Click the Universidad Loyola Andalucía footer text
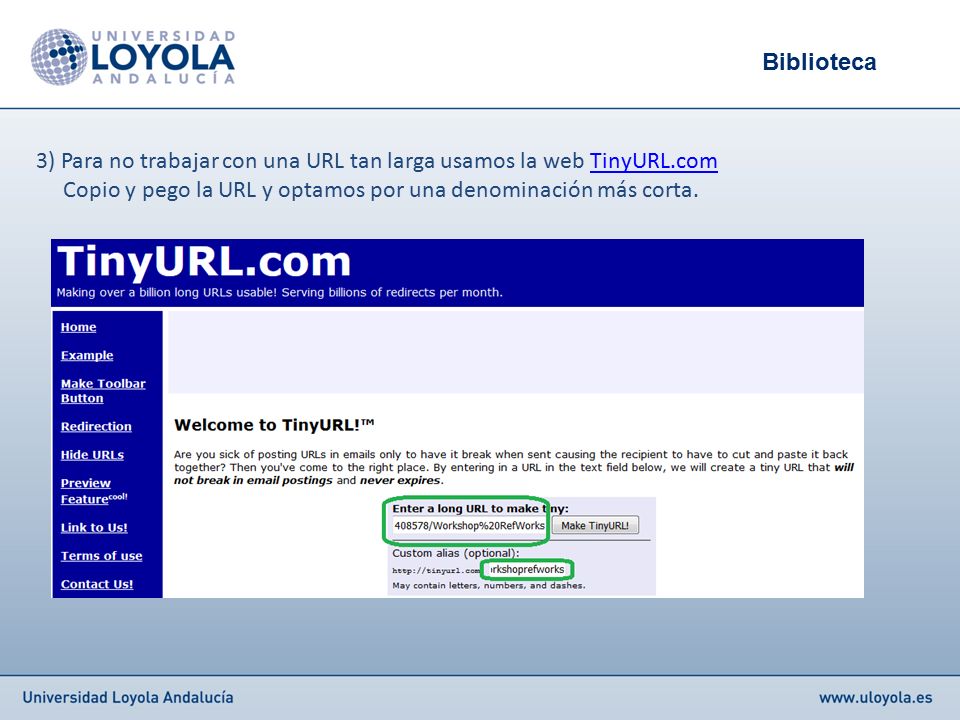The width and height of the screenshot is (960, 720). pyautogui.click(x=128, y=697)
